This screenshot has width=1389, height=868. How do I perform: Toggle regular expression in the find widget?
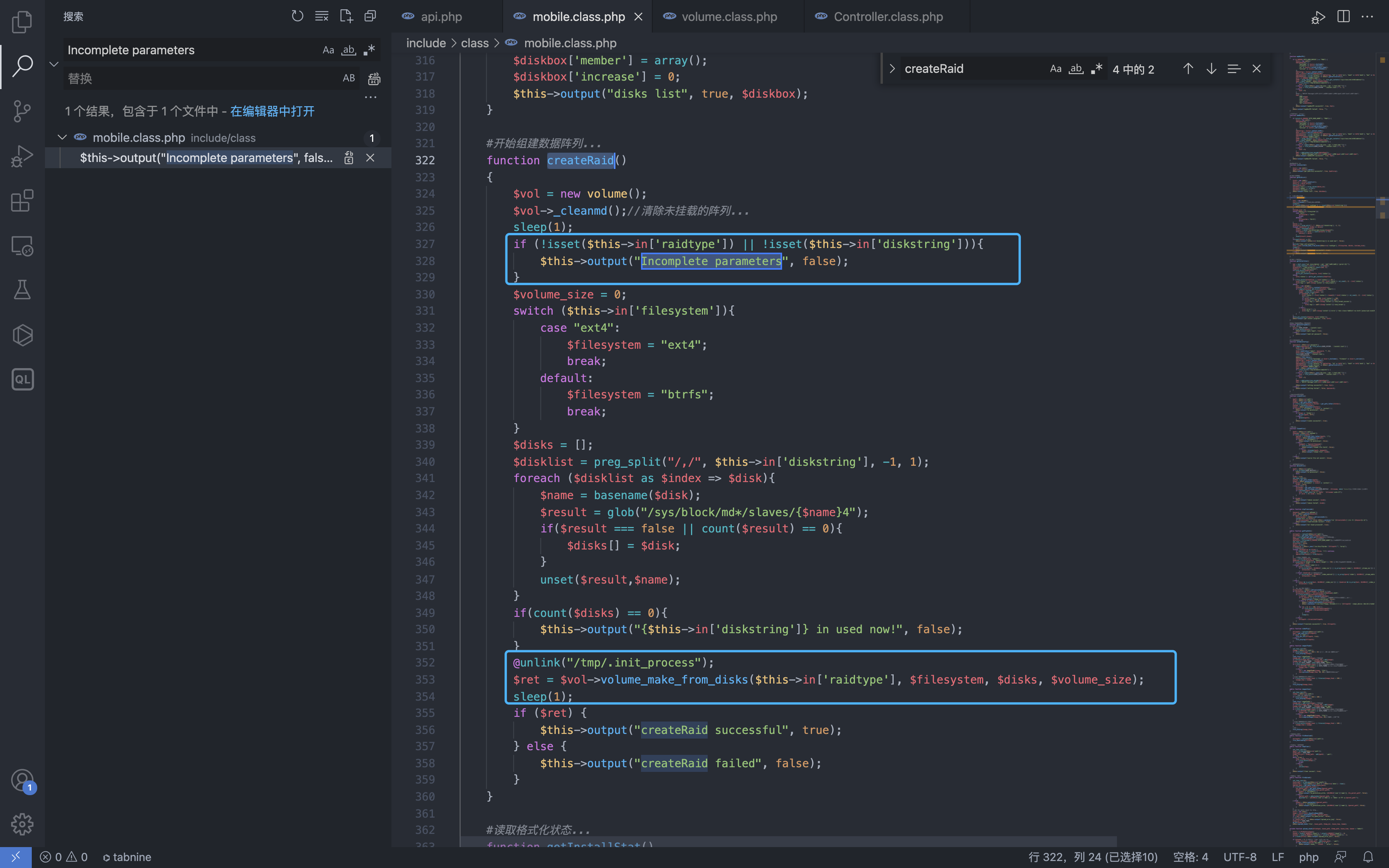coord(1096,69)
